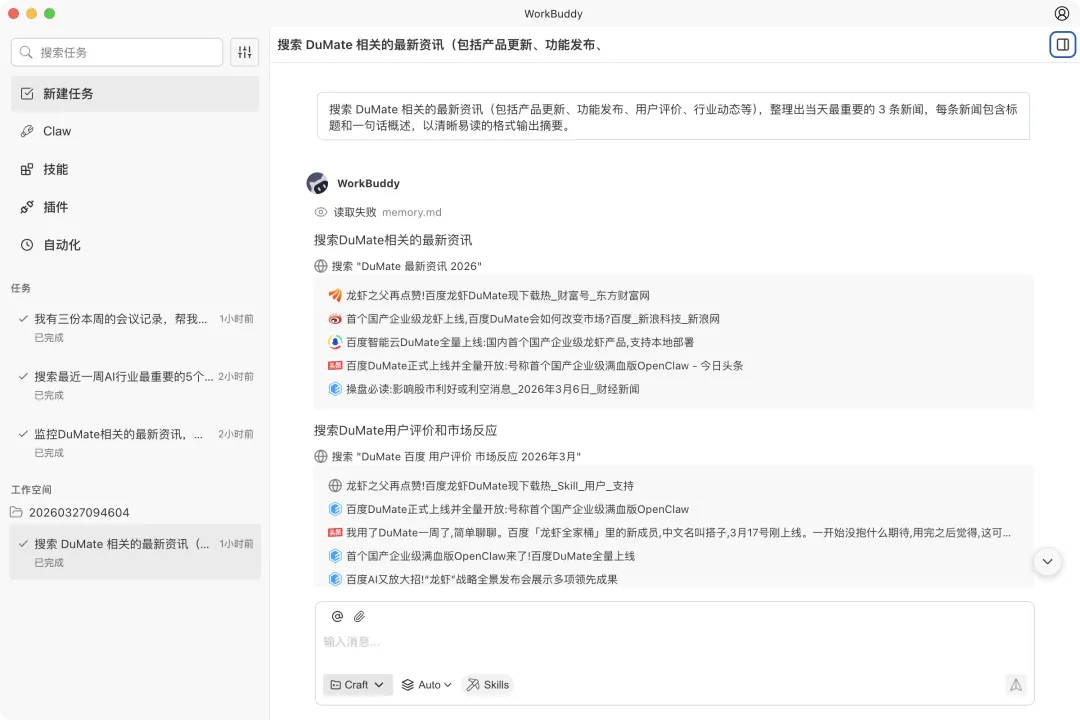
Task: Click the @ mention icon
Action: 337,617
